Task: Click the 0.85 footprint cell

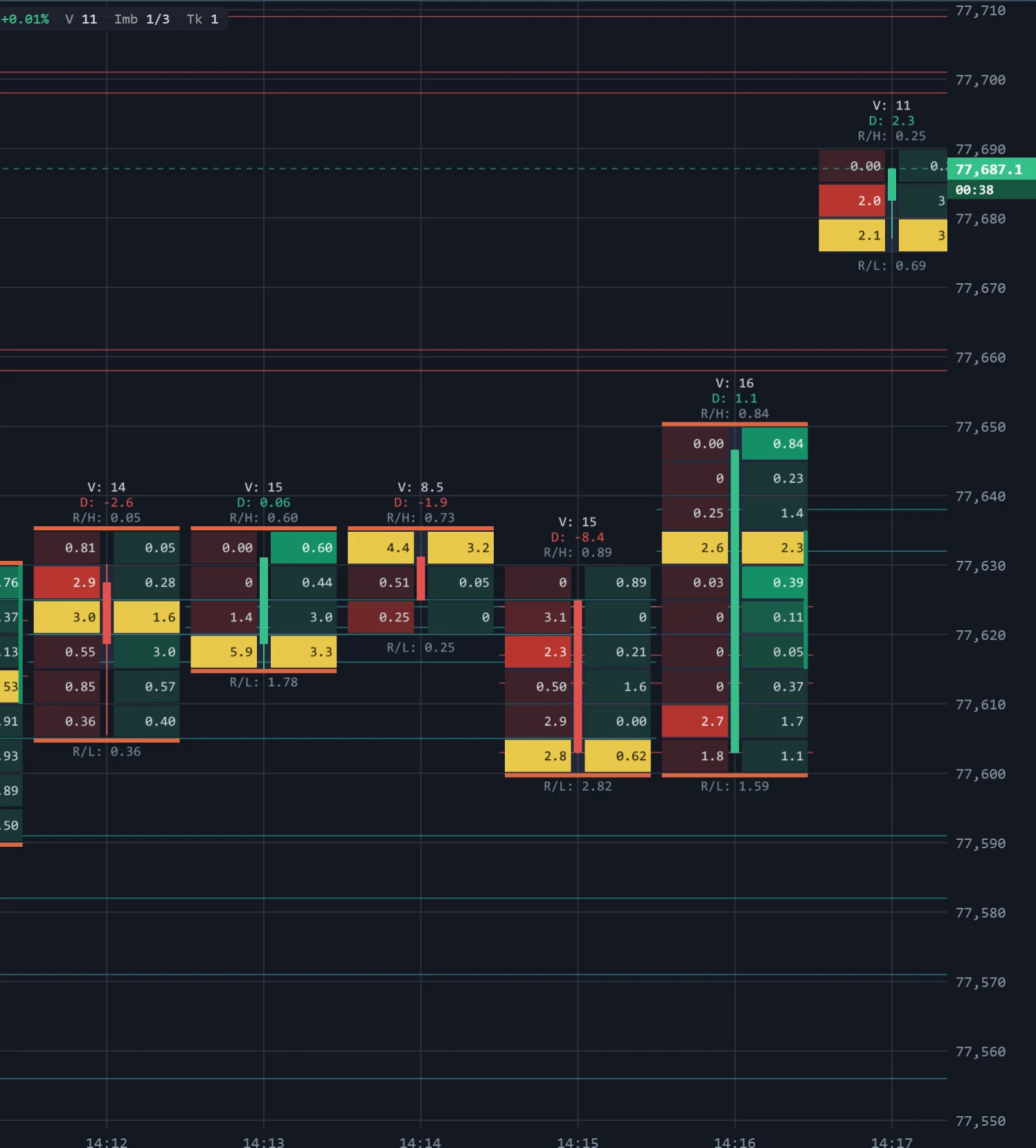Action: click(67, 686)
